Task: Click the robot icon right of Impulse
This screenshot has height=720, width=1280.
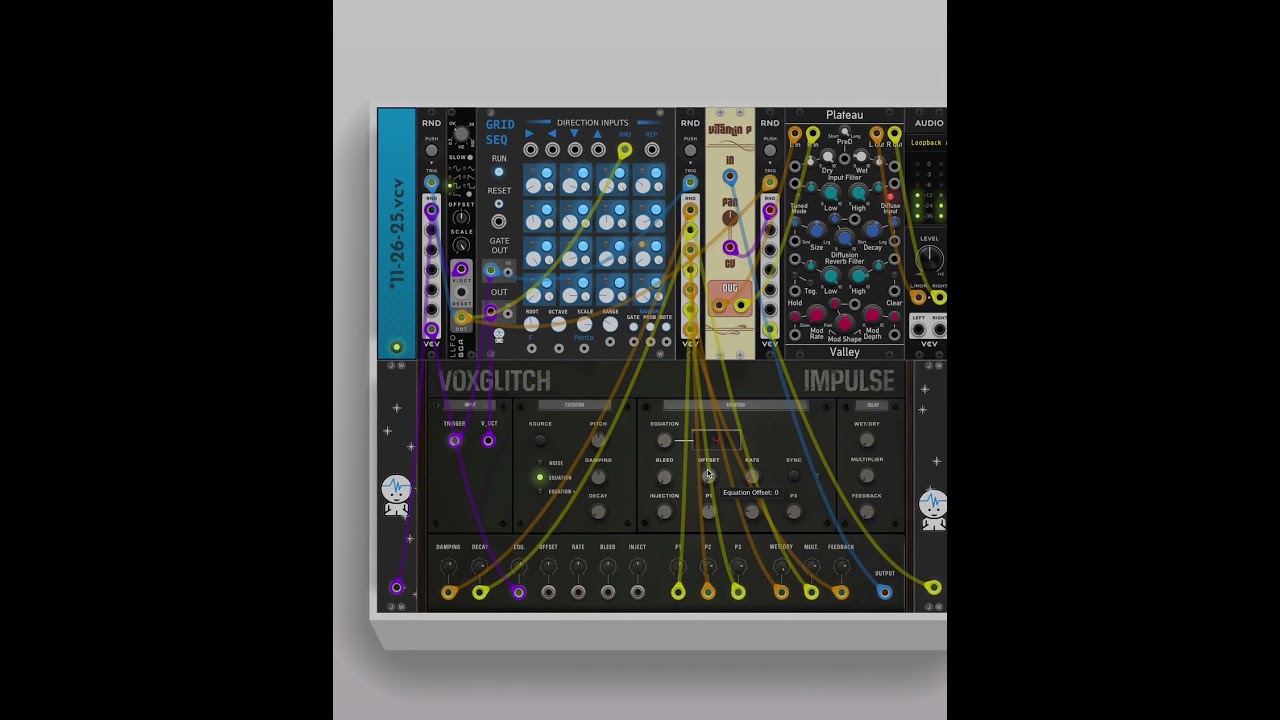Action: (933, 508)
